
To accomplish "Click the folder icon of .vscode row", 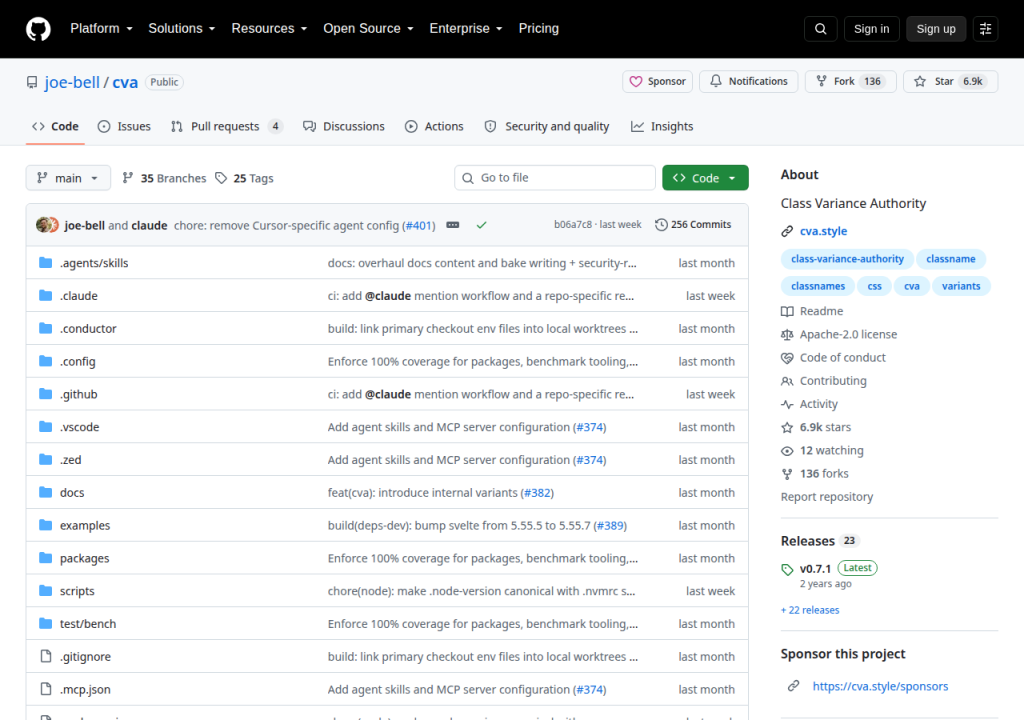I will [x=46, y=427].
